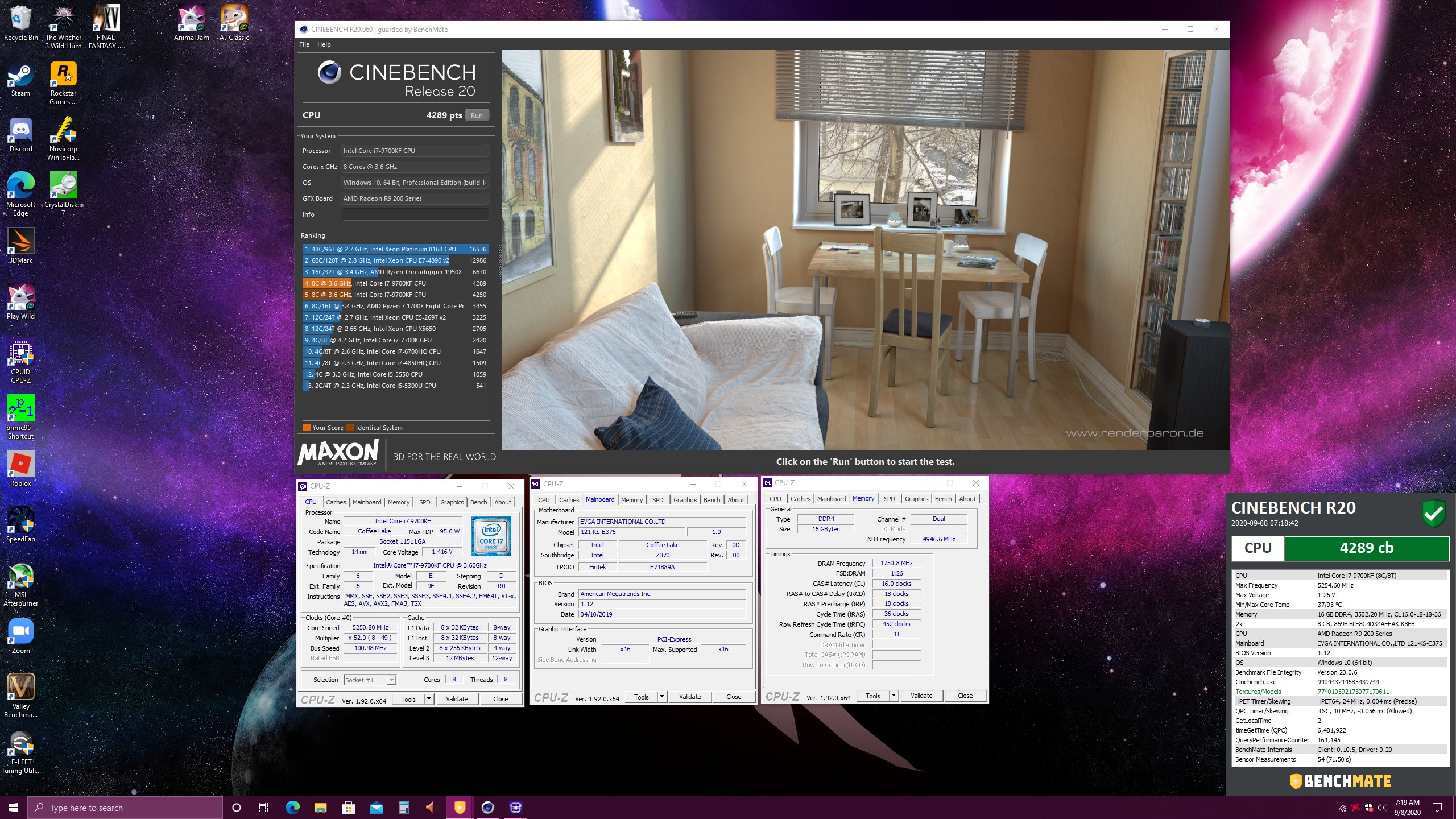
Task: Open Valley Benchmark desktop icon
Action: 20,696
